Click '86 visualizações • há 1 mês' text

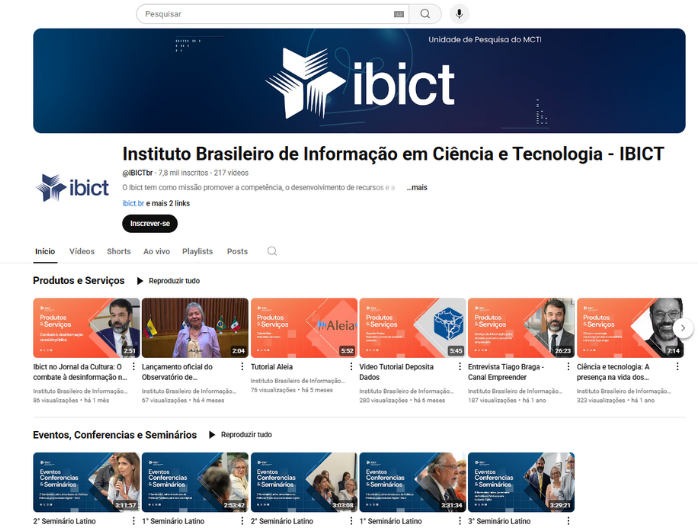click(x=71, y=400)
